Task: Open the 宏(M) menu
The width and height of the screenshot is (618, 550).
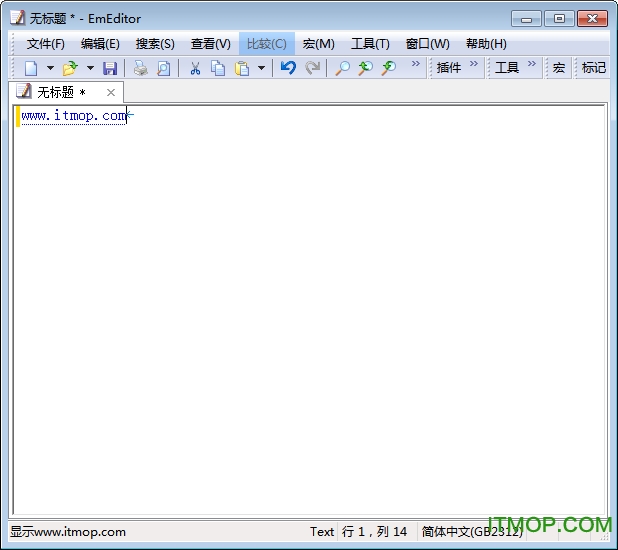Action: (318, 44)
